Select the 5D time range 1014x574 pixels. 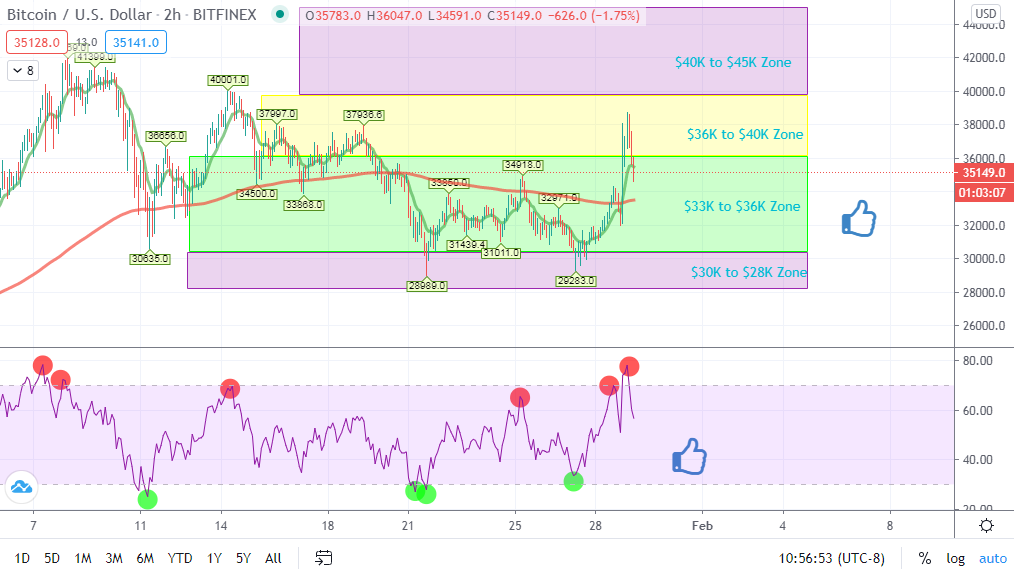pyautogui.click(x=52, y=558)
